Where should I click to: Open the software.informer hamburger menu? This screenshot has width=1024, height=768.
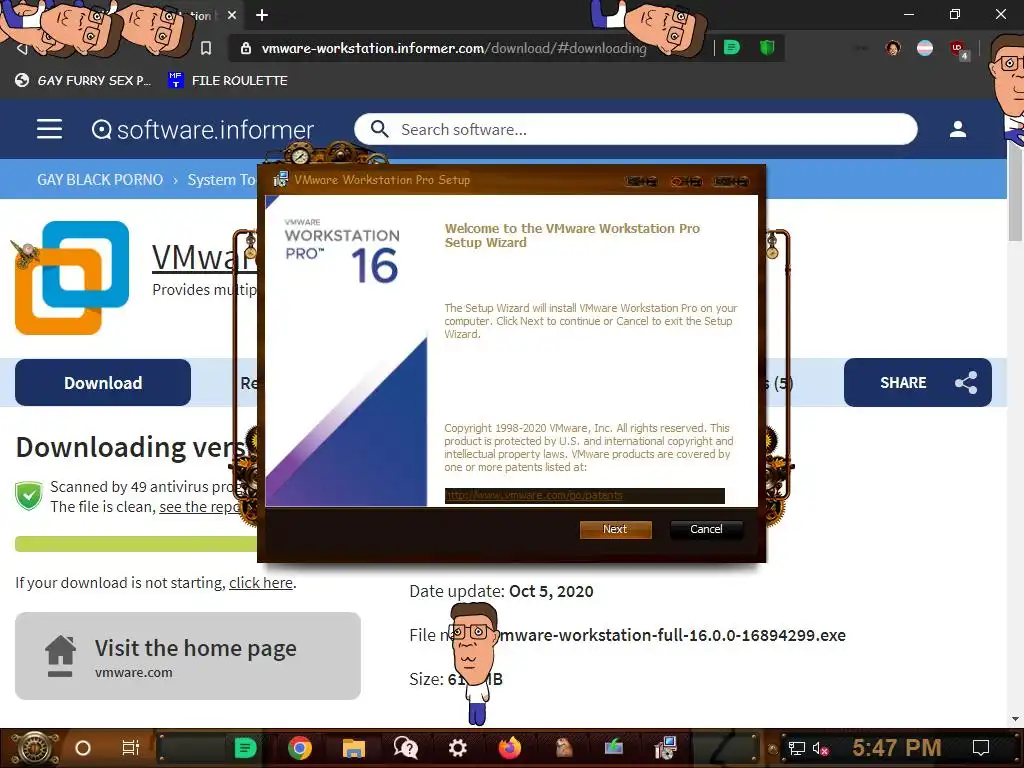point(50,129)
